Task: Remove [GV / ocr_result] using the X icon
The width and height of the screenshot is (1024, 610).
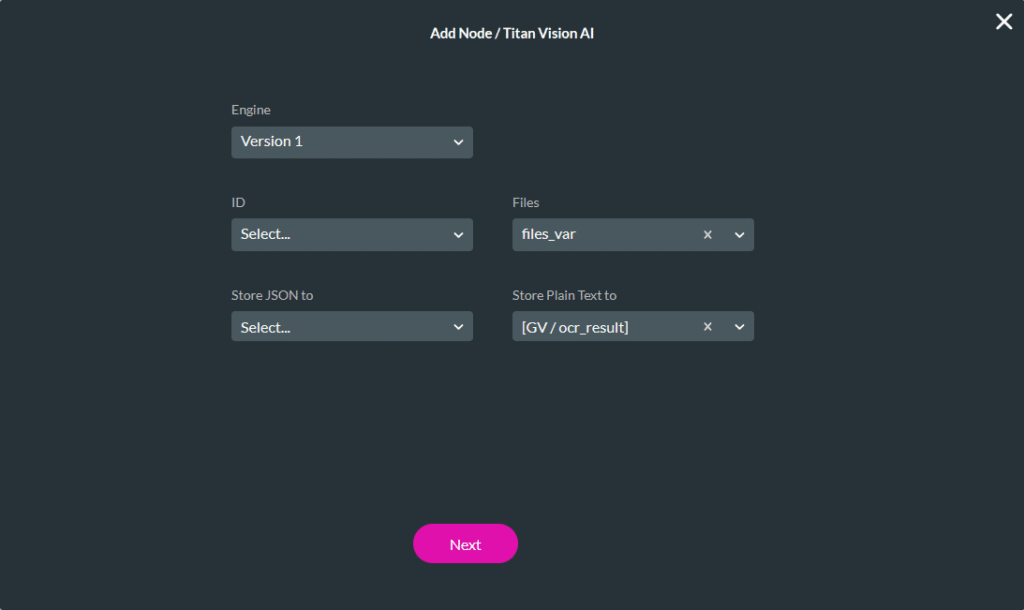Action: click(707, 326)
